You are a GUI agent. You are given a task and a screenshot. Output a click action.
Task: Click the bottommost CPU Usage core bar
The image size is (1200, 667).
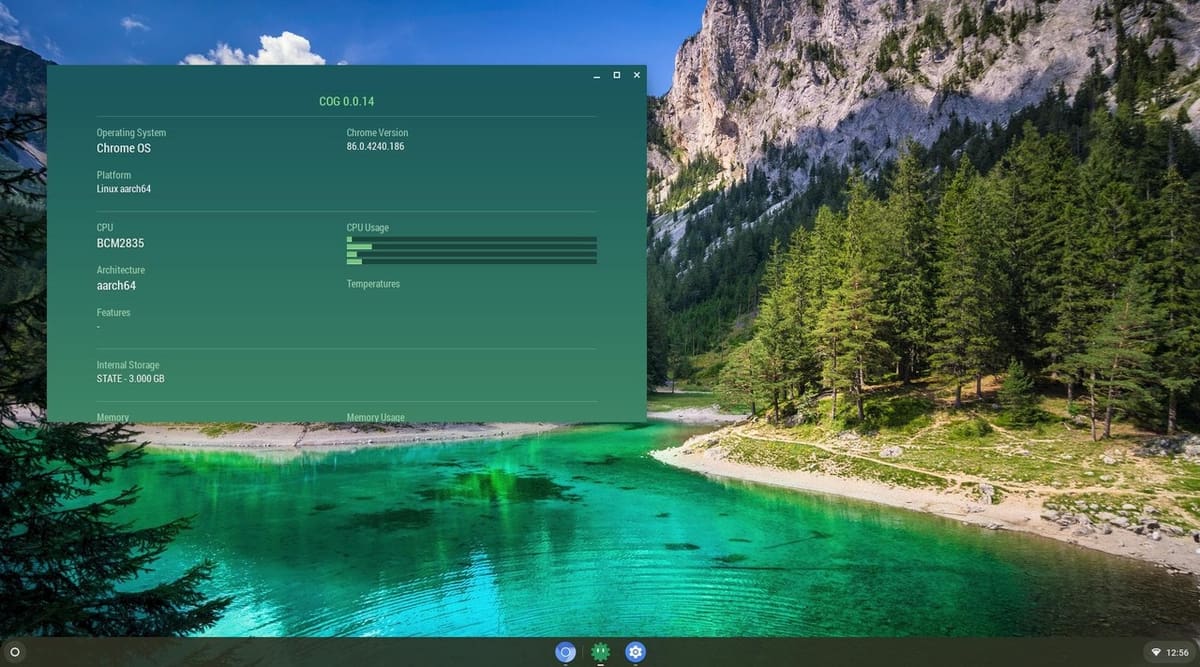coord(472,261)
